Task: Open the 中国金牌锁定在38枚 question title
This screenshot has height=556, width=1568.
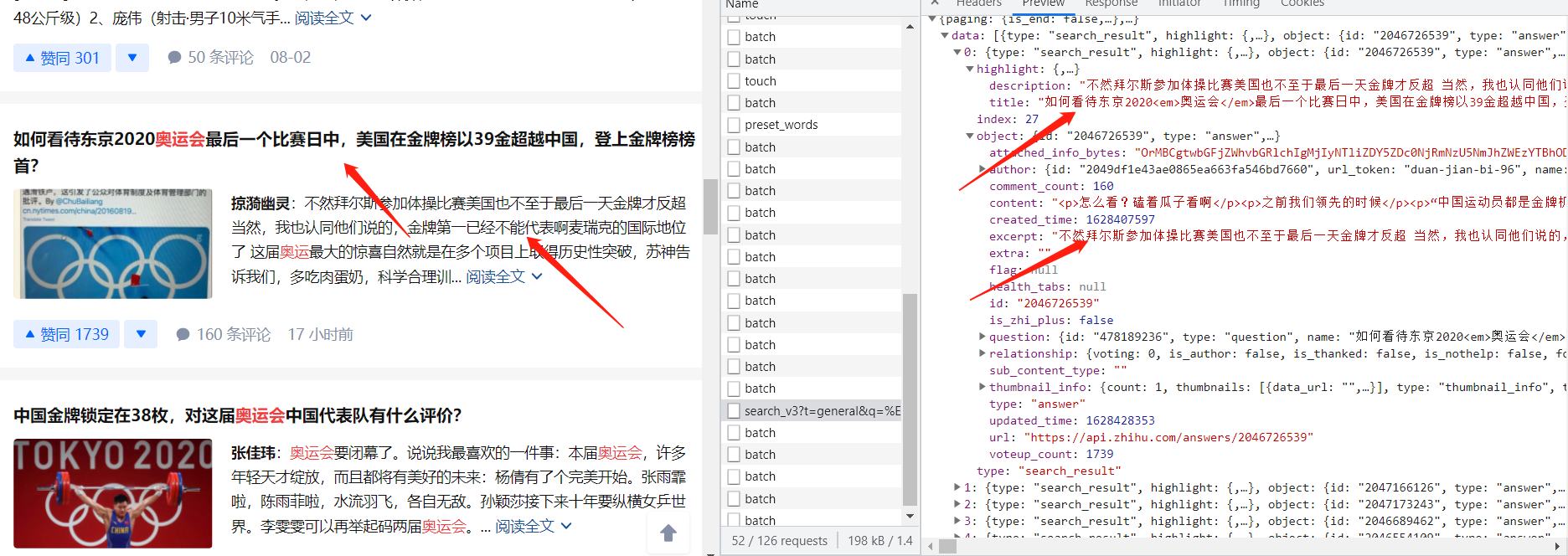Action: pos(238,415)
